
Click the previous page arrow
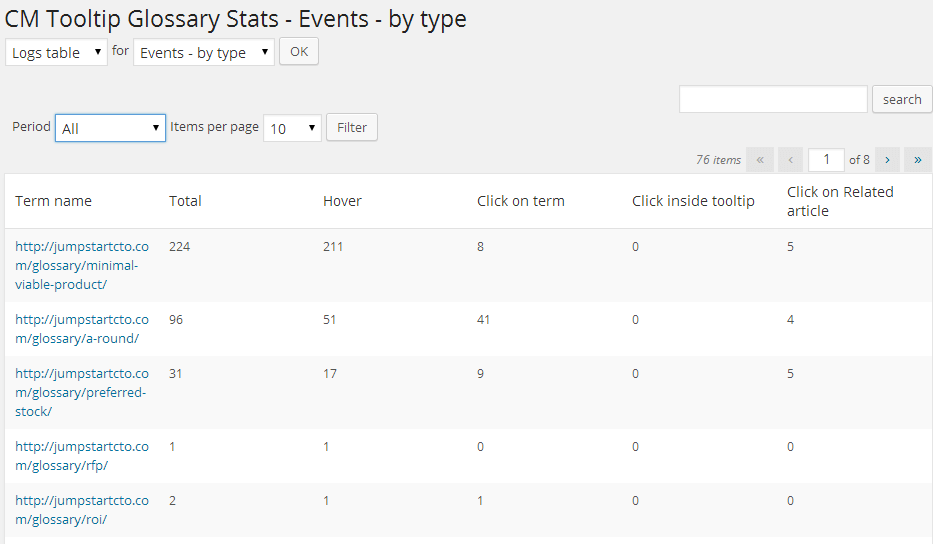(x=790, y=160)
